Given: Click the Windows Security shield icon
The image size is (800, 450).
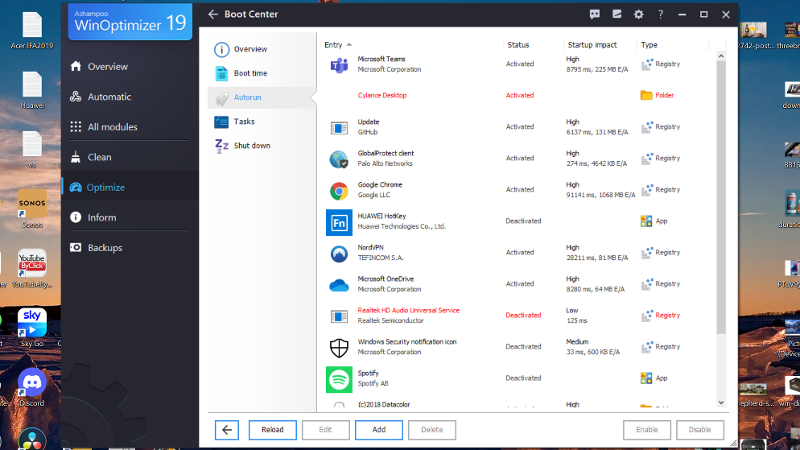Looking at the screenshot, I should [x=339, y=348].
